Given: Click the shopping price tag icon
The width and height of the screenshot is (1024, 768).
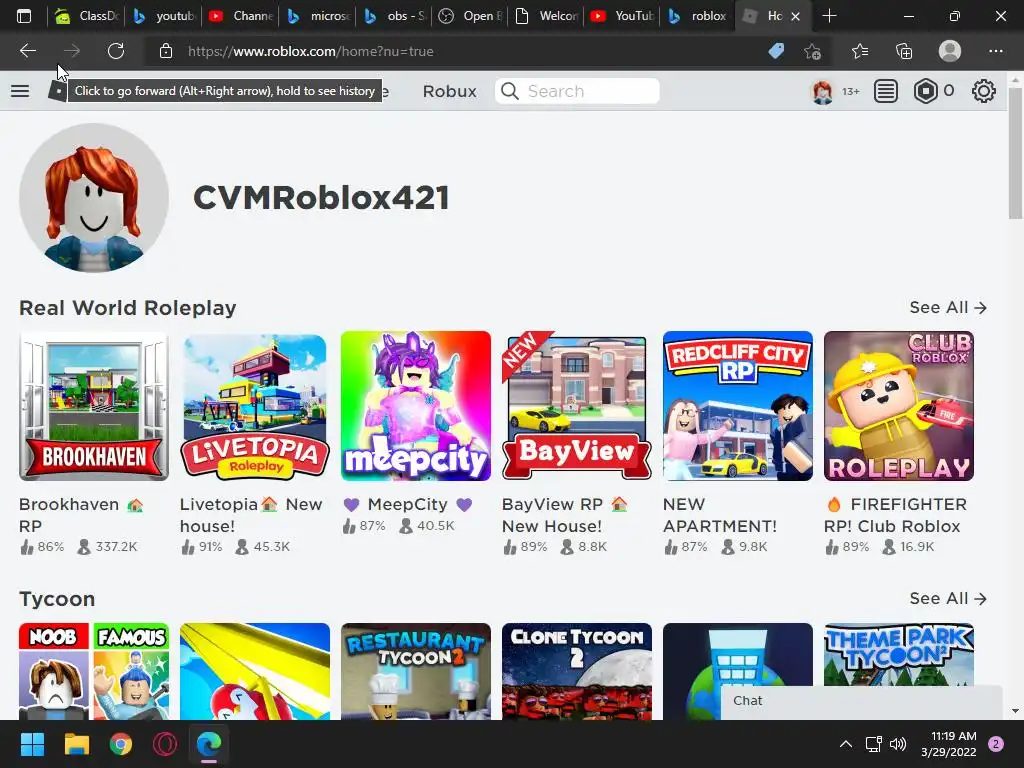Looking at the screenshot, I should (776, 51).
